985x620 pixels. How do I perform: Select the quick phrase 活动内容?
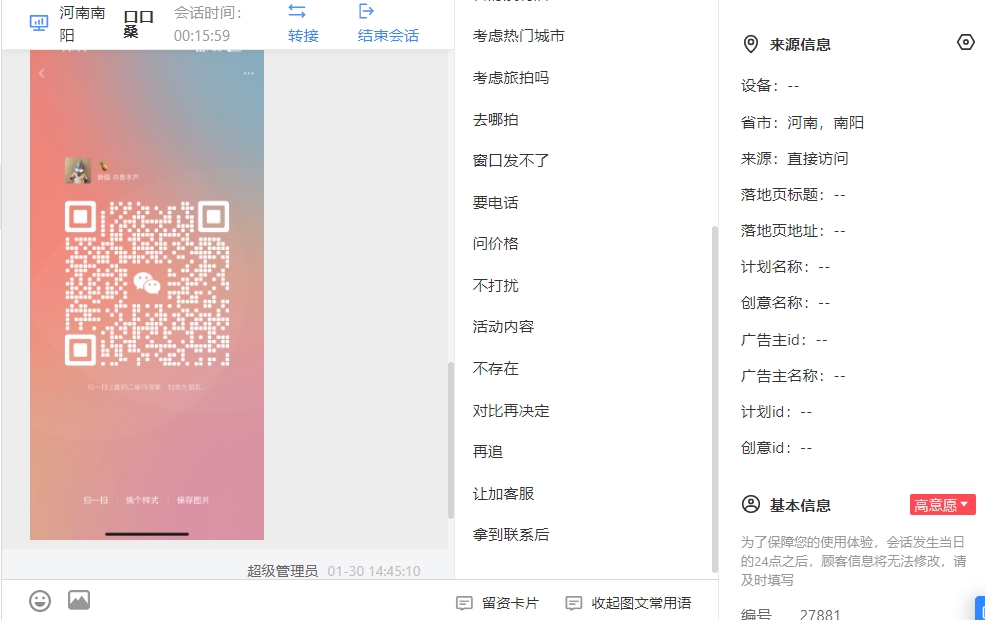[503, 327]
